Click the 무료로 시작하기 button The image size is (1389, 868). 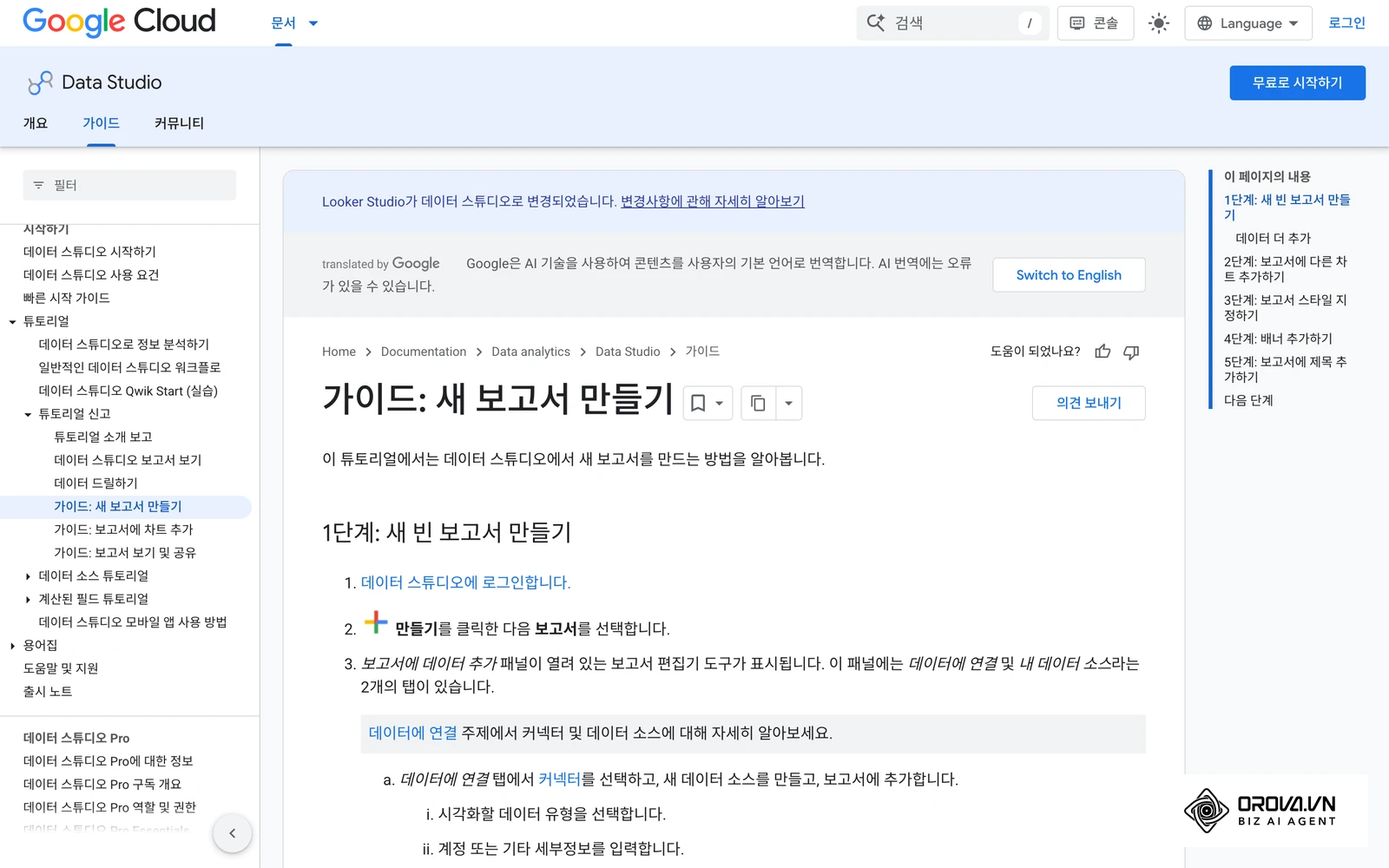(1297, 82)
